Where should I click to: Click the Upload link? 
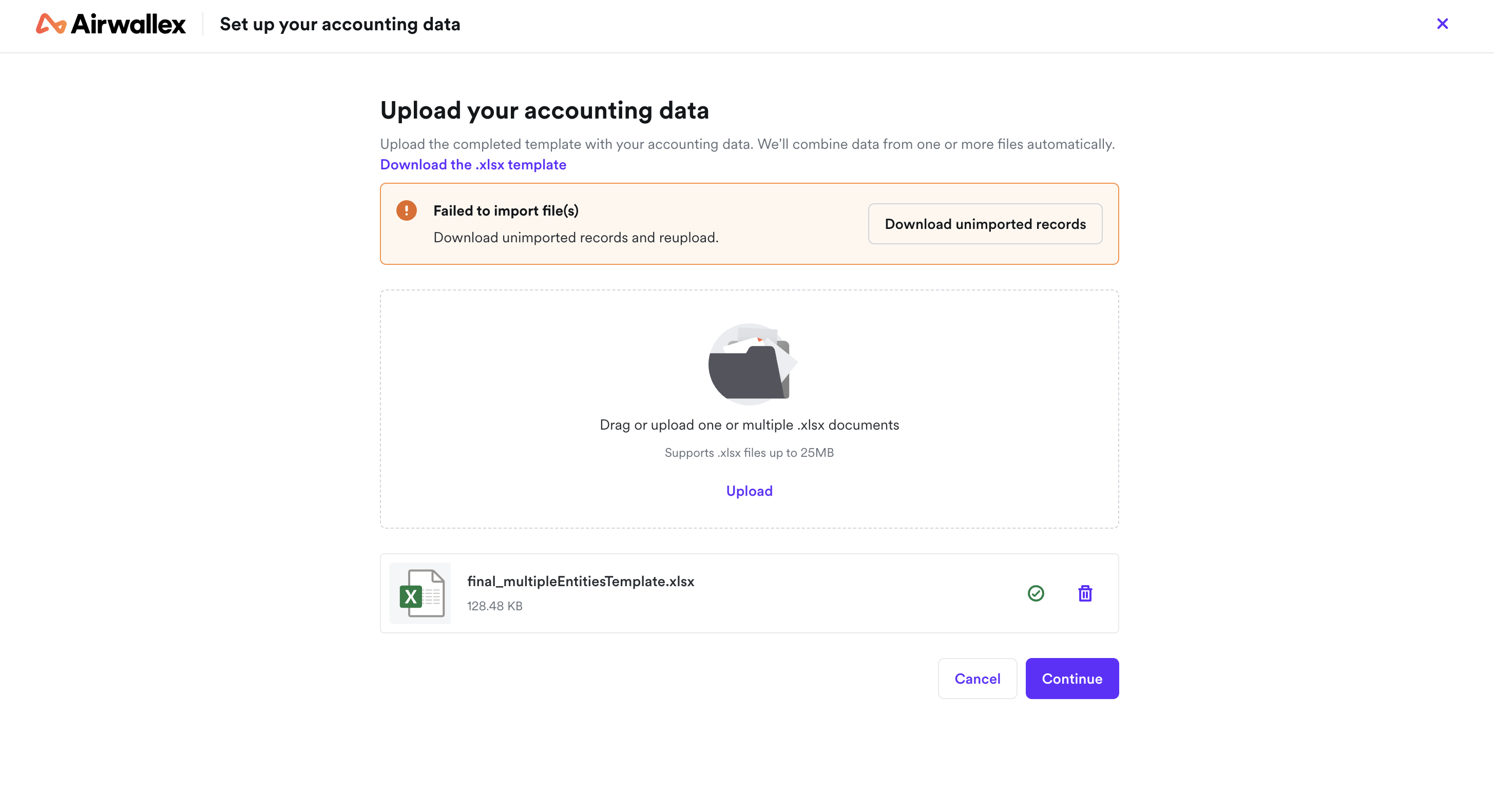(749, 491)
